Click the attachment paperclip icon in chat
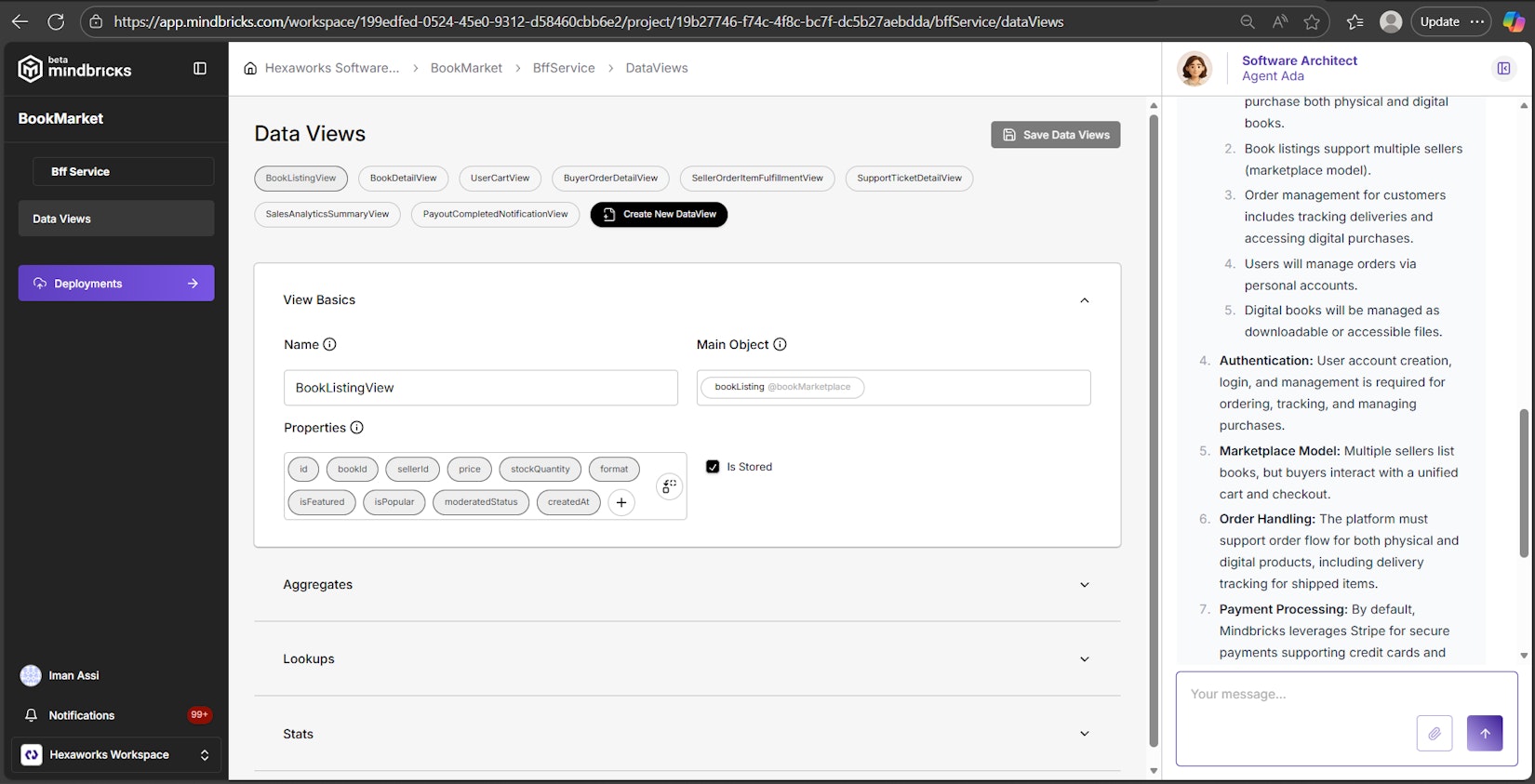1535x784 pixels. click(x=1434, y=733)
